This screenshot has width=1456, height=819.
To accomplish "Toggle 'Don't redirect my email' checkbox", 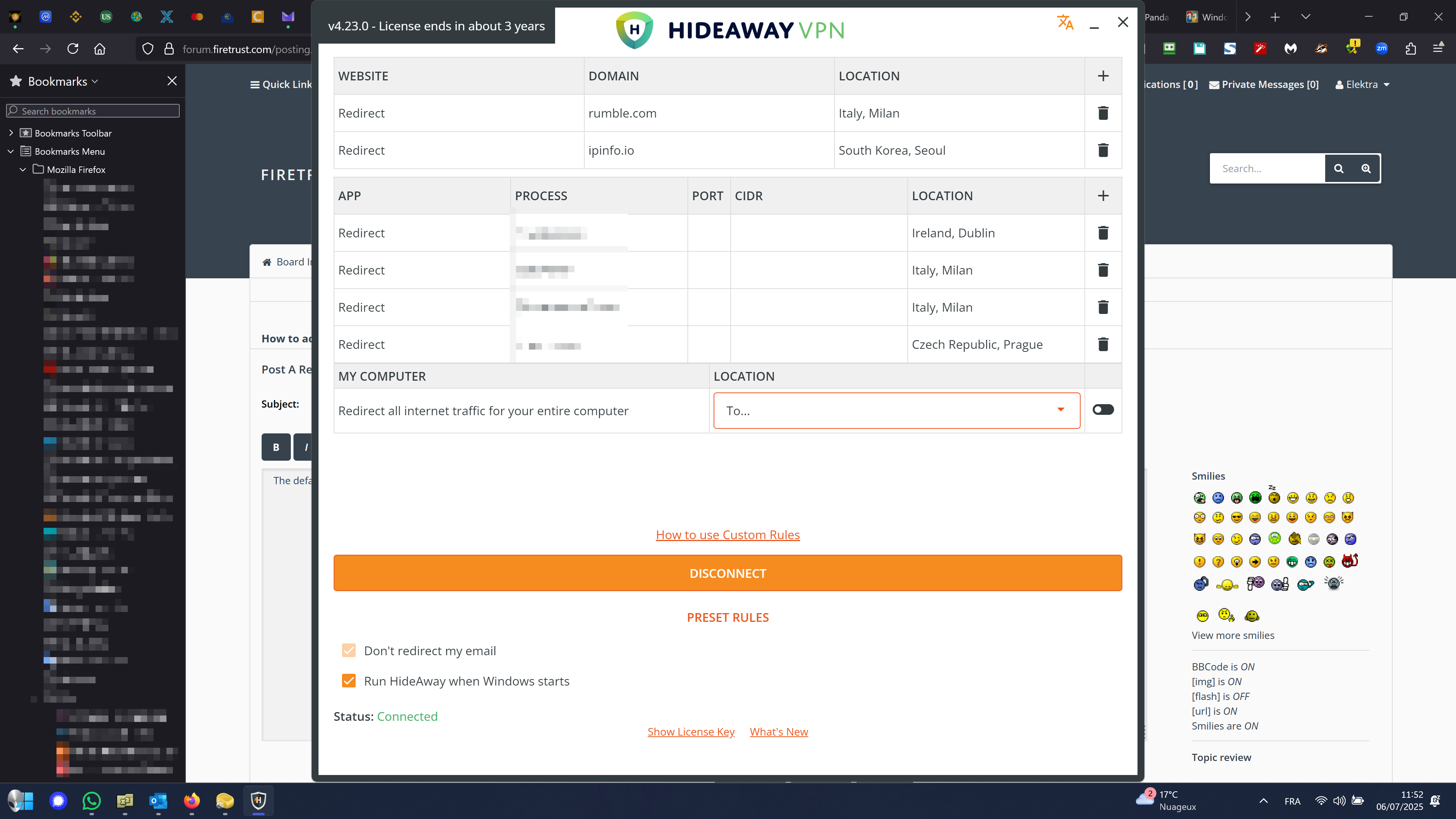I will [x=349, y=651].
